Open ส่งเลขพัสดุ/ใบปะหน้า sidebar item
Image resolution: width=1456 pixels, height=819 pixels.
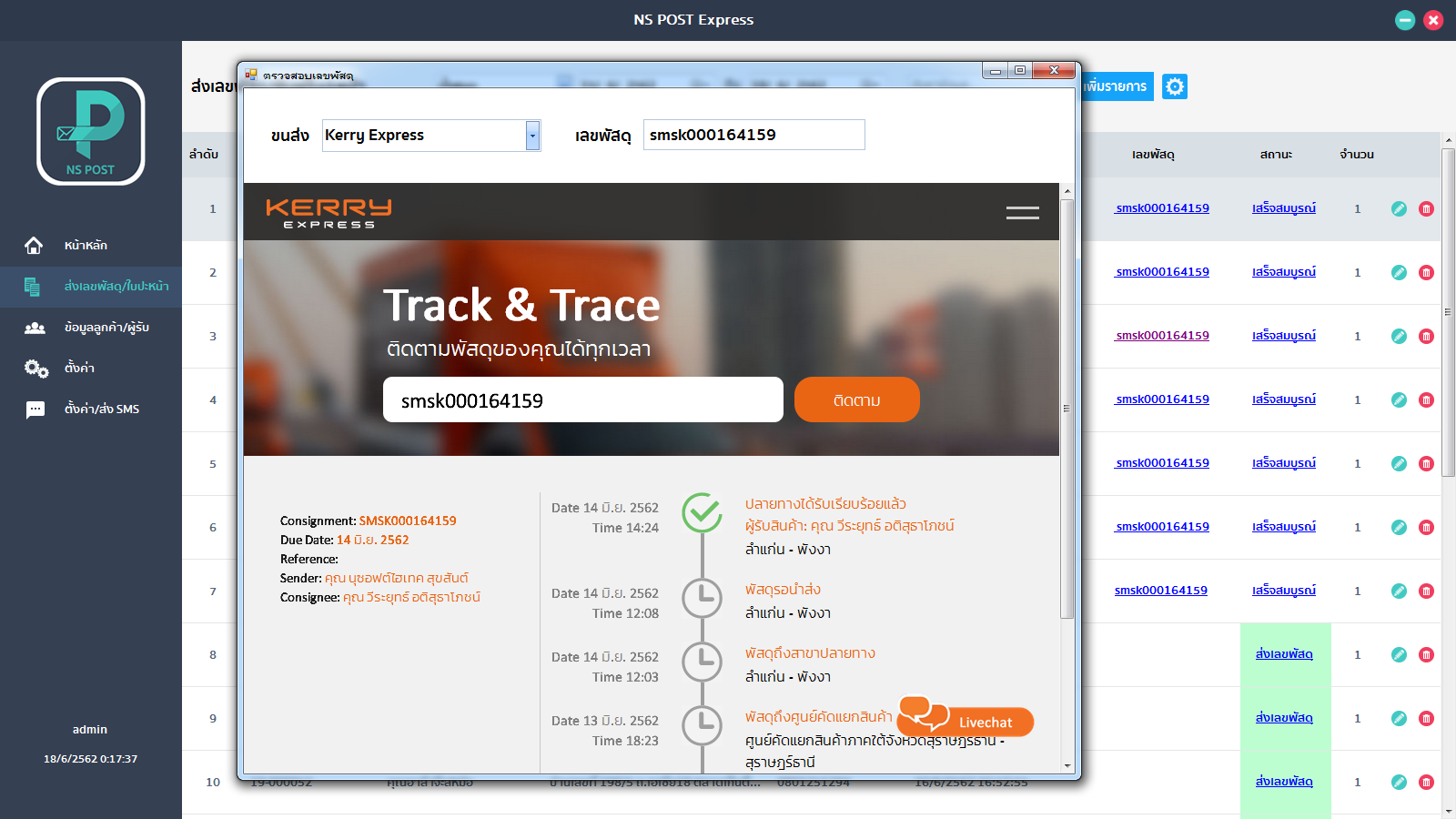[x=91, y=287]
